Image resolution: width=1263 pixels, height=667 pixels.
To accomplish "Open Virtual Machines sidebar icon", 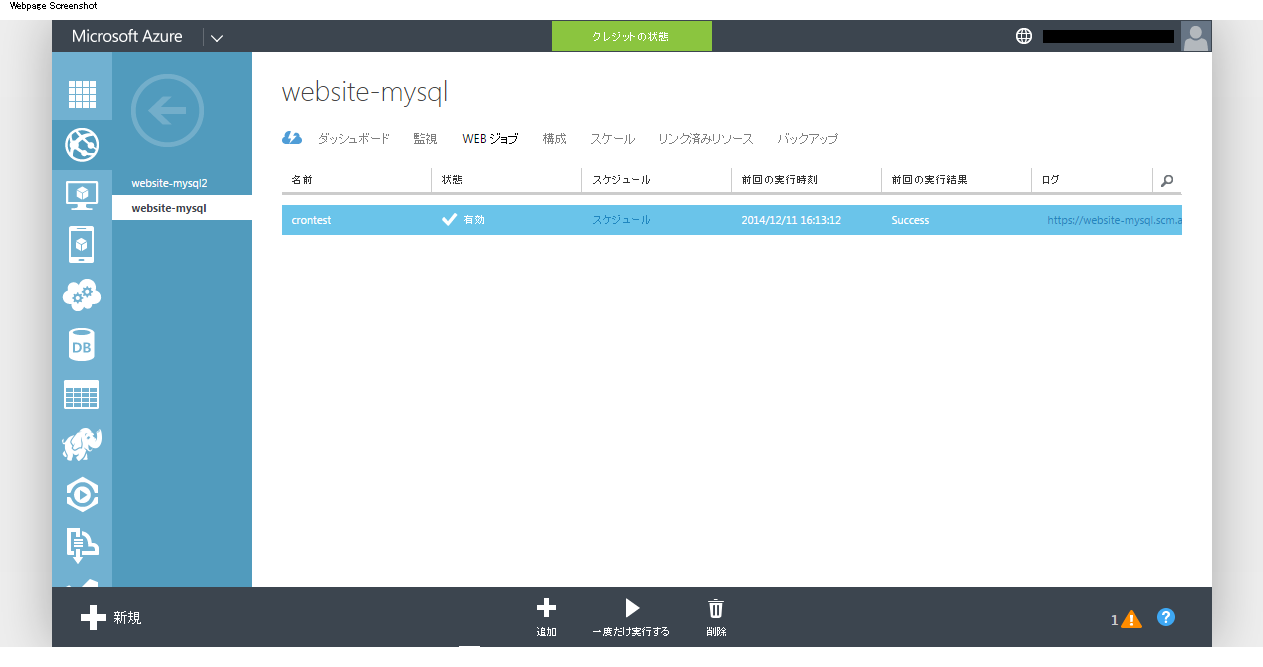I will (x=82, y=194).
